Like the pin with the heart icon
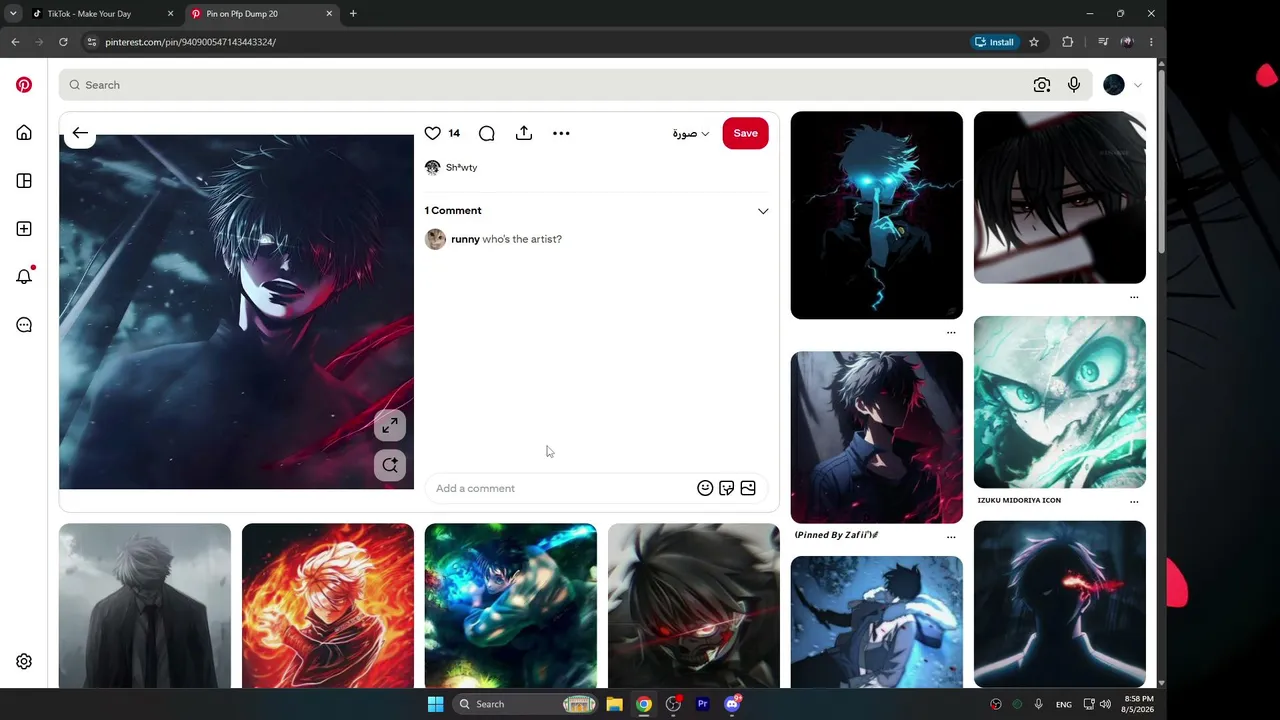This screenshot has height=720, width=1280. (x=432, y=133)
